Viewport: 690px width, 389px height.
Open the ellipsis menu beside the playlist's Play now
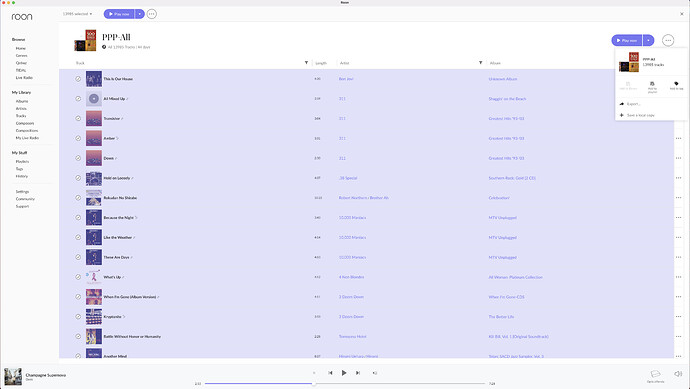[x=668, y=40]
